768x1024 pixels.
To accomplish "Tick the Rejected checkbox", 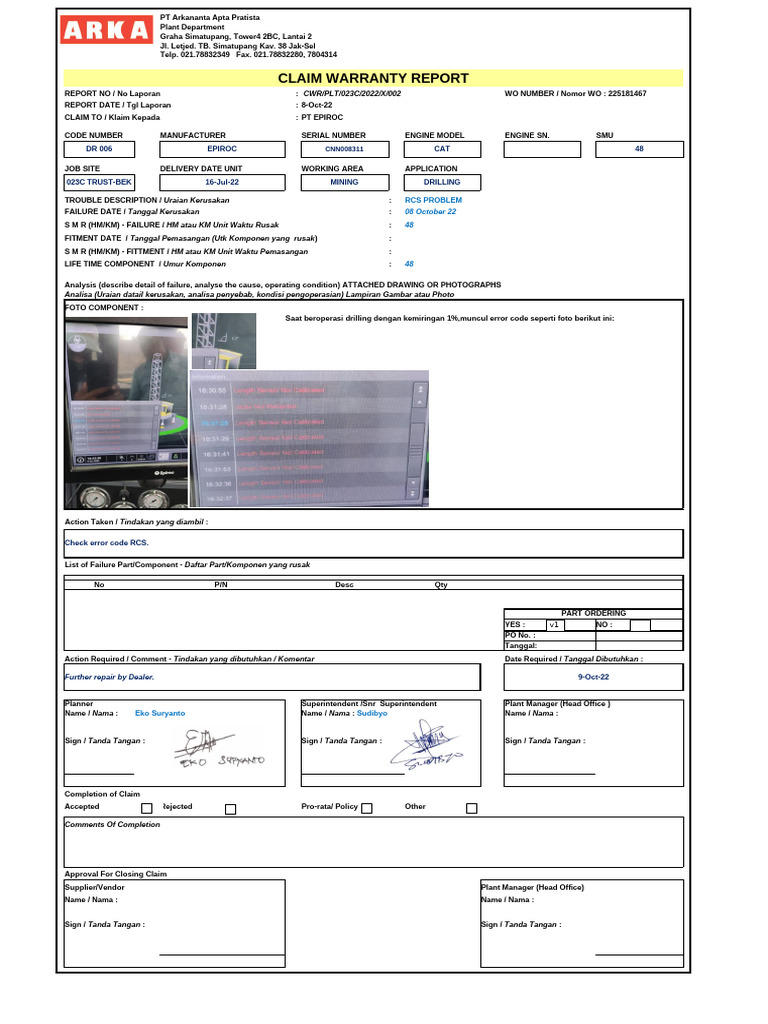I will coord(231,809).
